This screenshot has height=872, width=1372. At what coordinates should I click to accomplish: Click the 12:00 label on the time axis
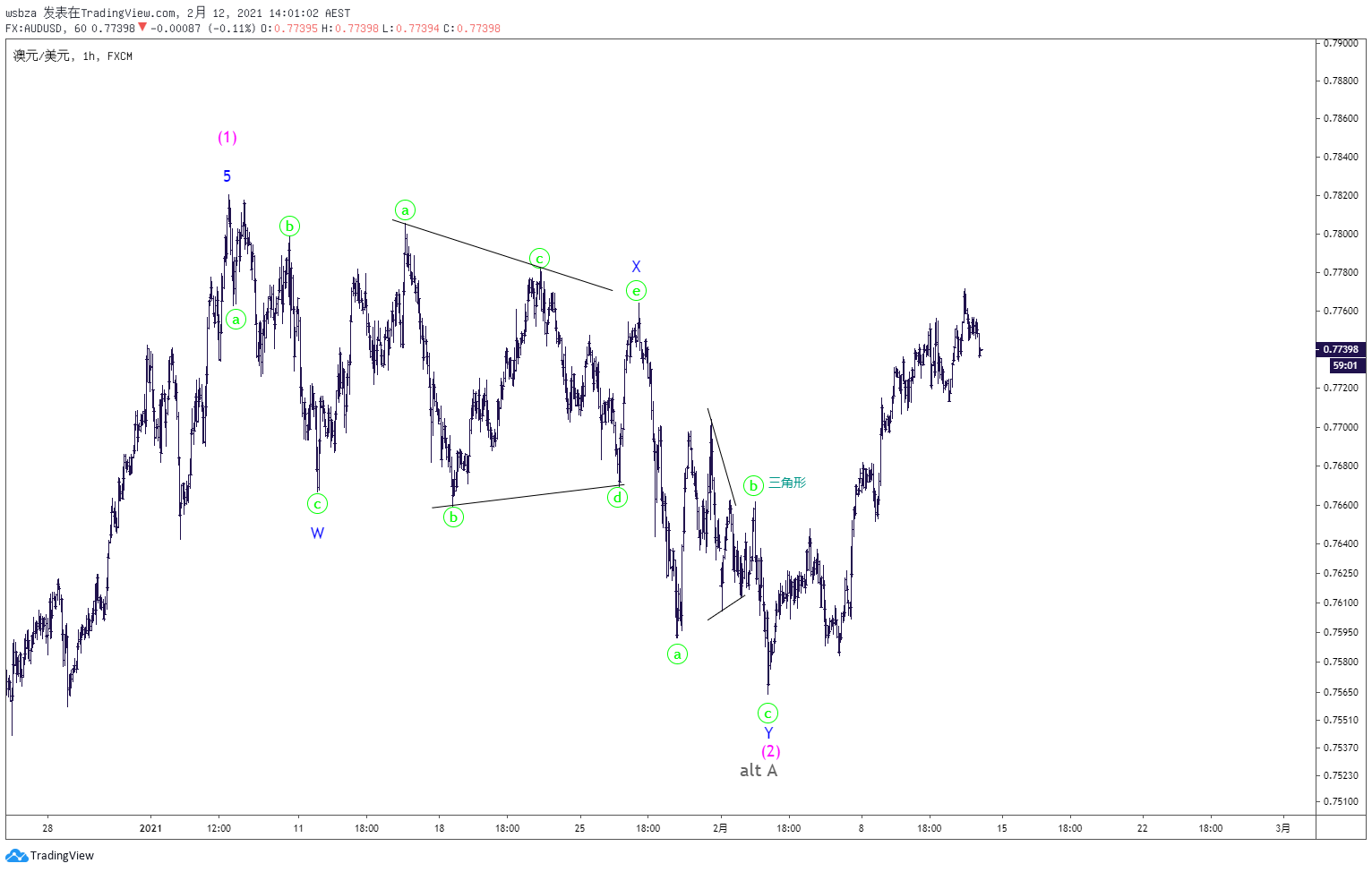[x=219, y=828]
